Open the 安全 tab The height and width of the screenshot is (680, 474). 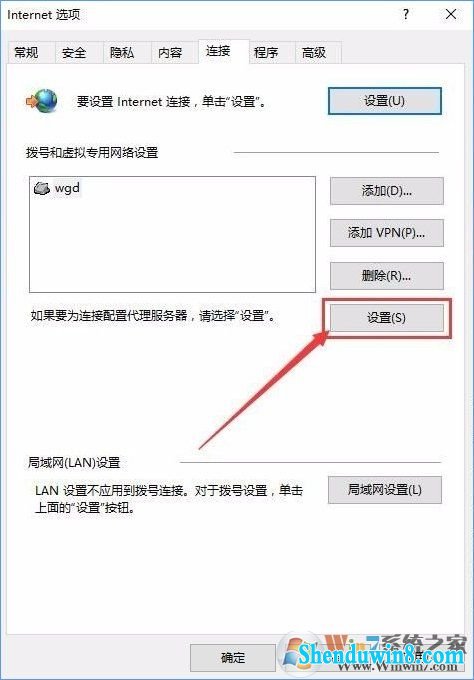[75, 52]
